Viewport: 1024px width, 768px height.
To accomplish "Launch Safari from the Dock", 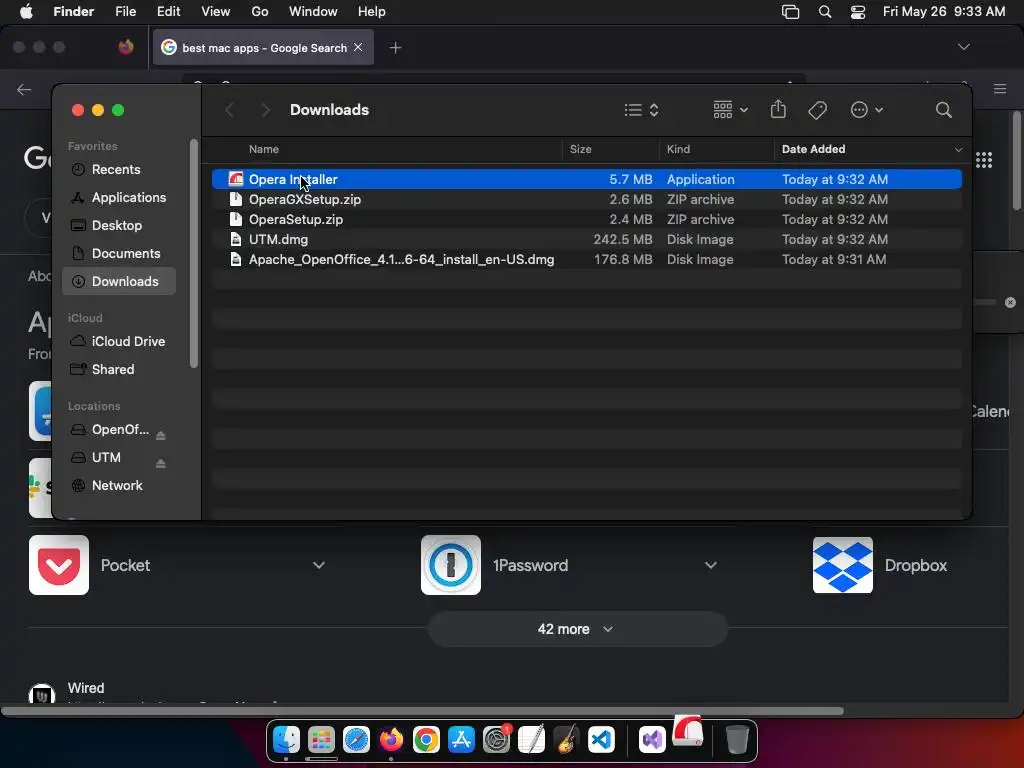I will pos(357,740).
